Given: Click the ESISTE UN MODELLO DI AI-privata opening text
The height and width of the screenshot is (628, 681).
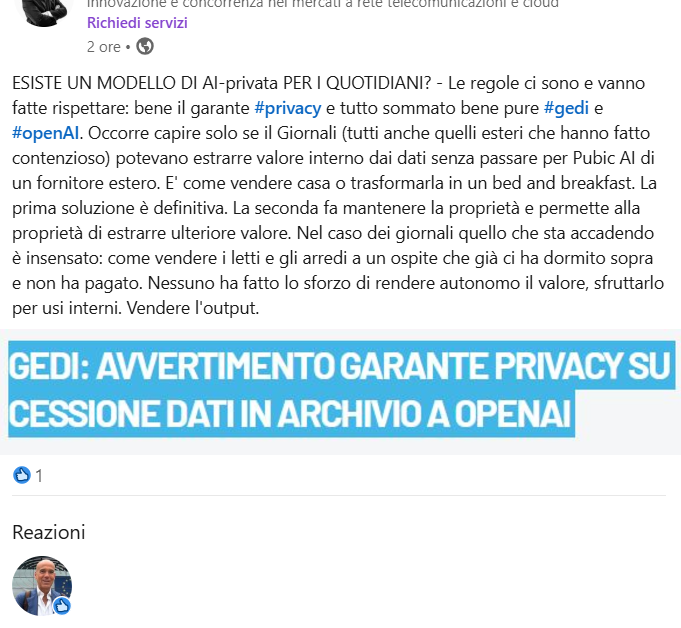Looking at the screenshot, I should [221, 83].
